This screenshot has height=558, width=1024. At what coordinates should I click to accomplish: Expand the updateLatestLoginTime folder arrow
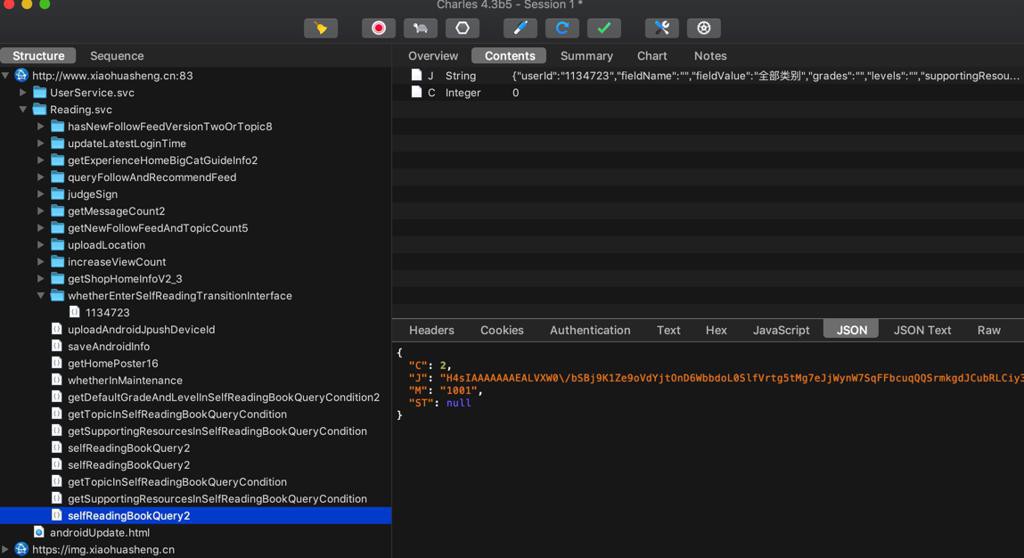pyautogui.click(x=40, y=143)
